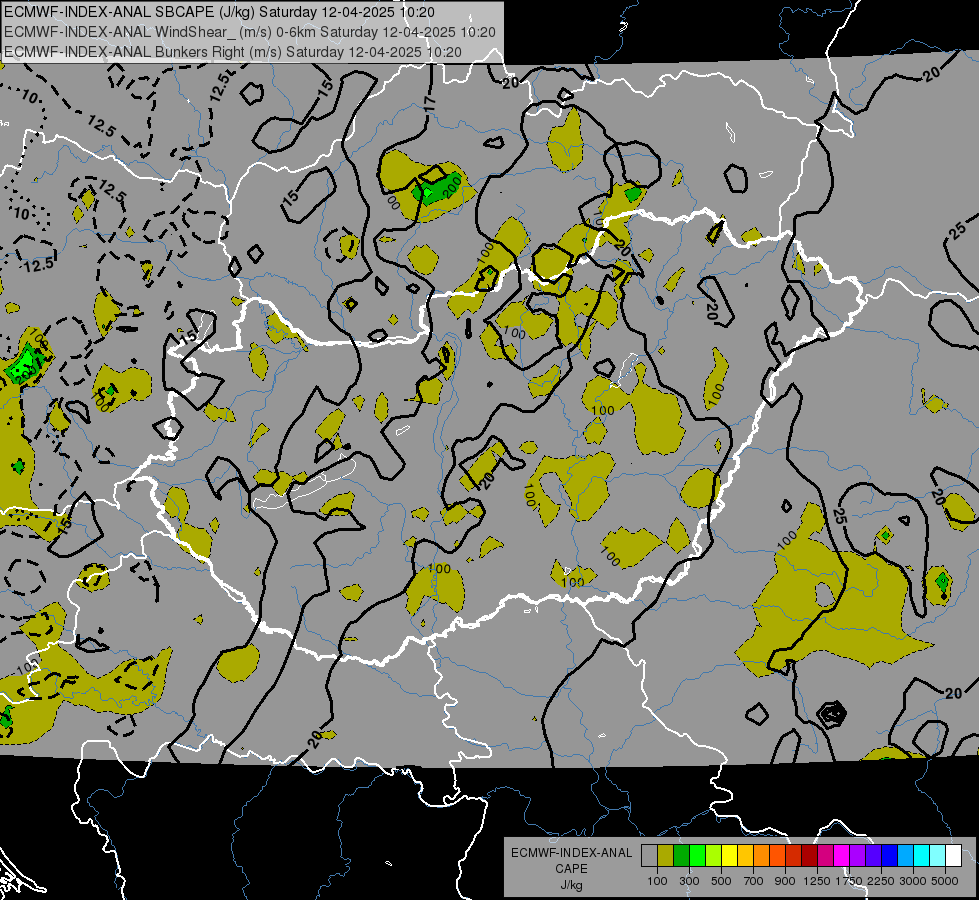Click the dark blue swatch right of 2250
Viewport: 979px width, 900px height.
click(x=890, y=856)
